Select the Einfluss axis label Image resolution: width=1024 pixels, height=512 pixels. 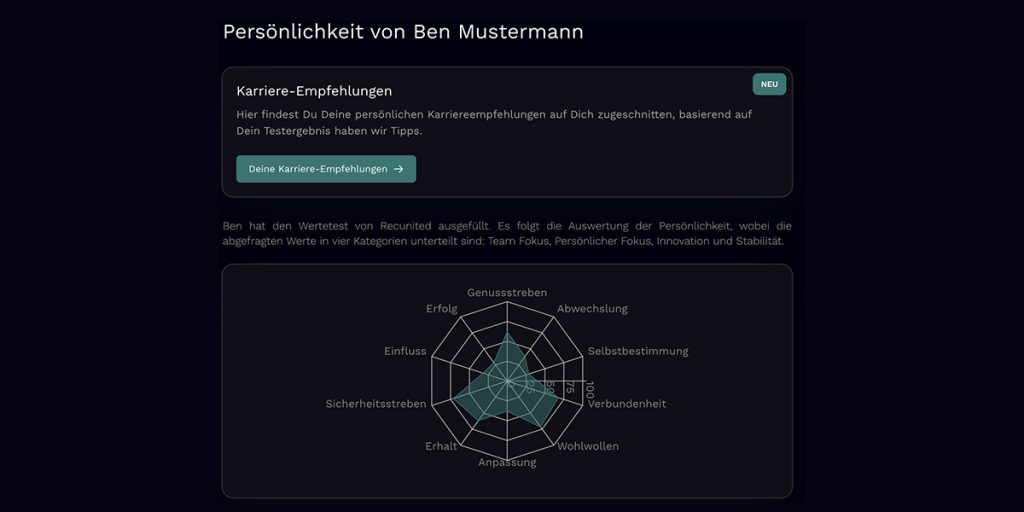pos(405,351)
